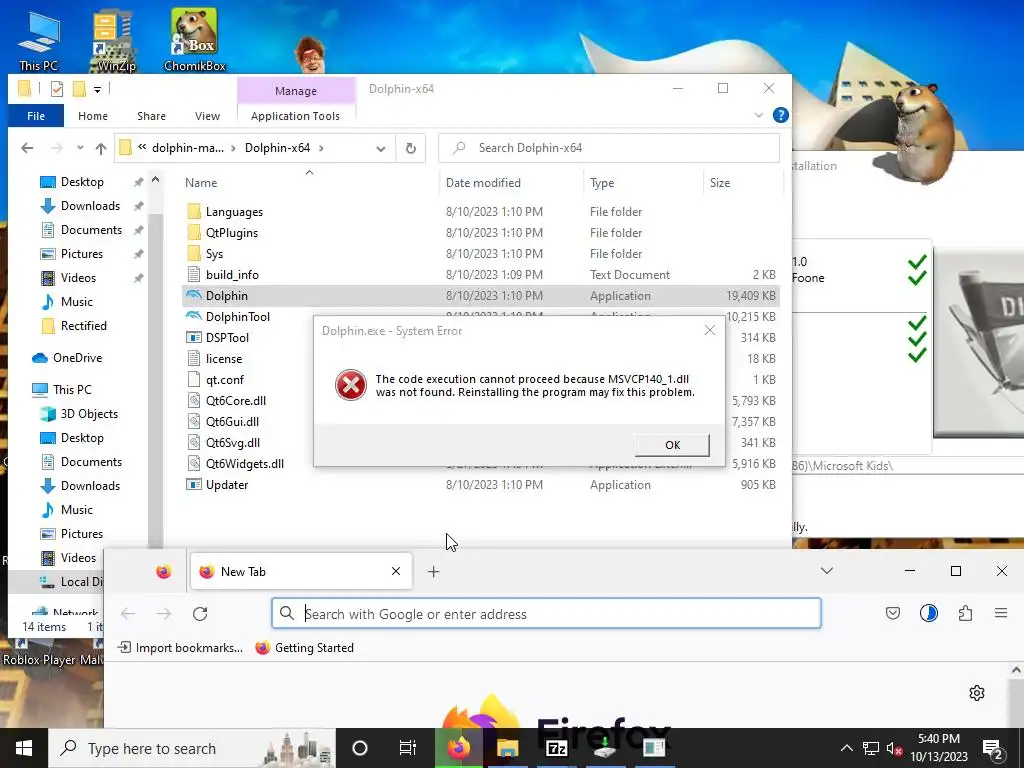Expand the Explorer ribbon chevron

pyautogui.click(x=758, y=115)
